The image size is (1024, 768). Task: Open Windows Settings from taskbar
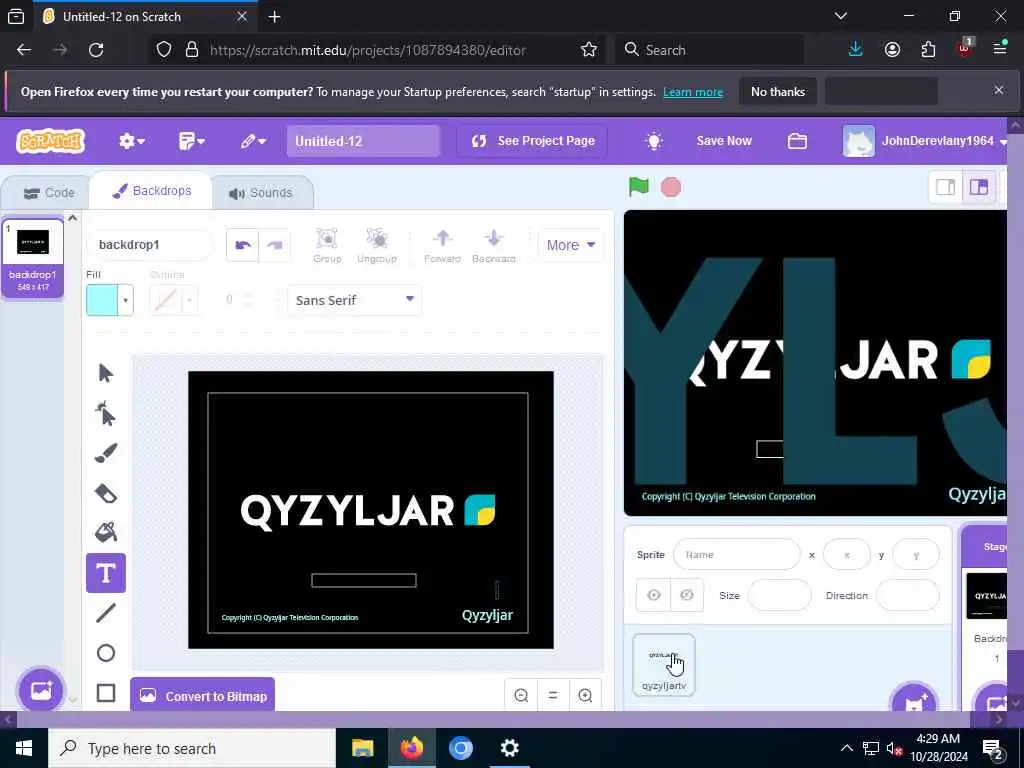point(509,748)
